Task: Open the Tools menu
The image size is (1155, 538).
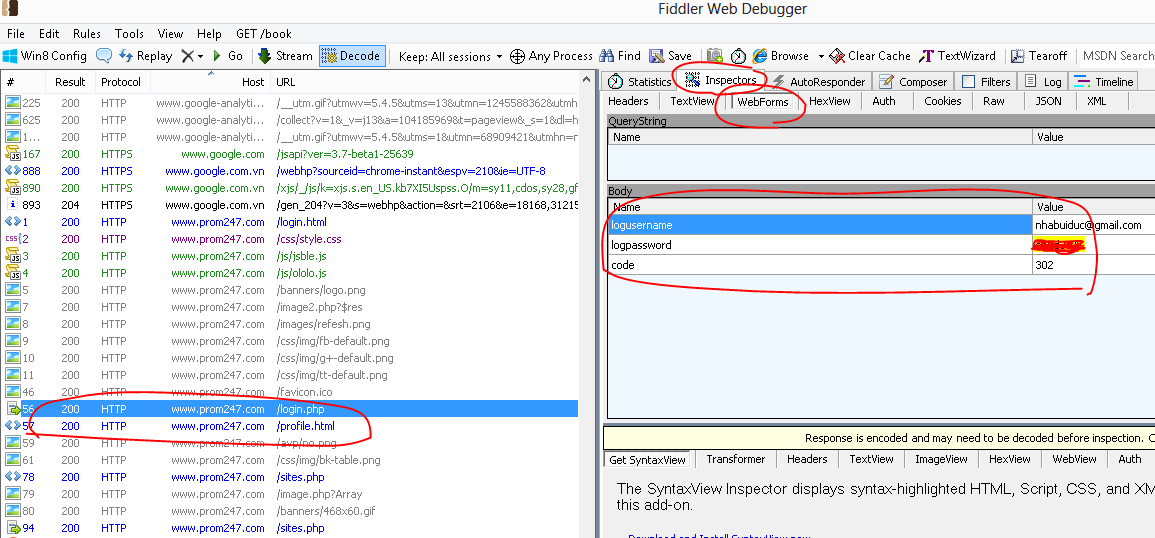Action: (x=129, y=34)
